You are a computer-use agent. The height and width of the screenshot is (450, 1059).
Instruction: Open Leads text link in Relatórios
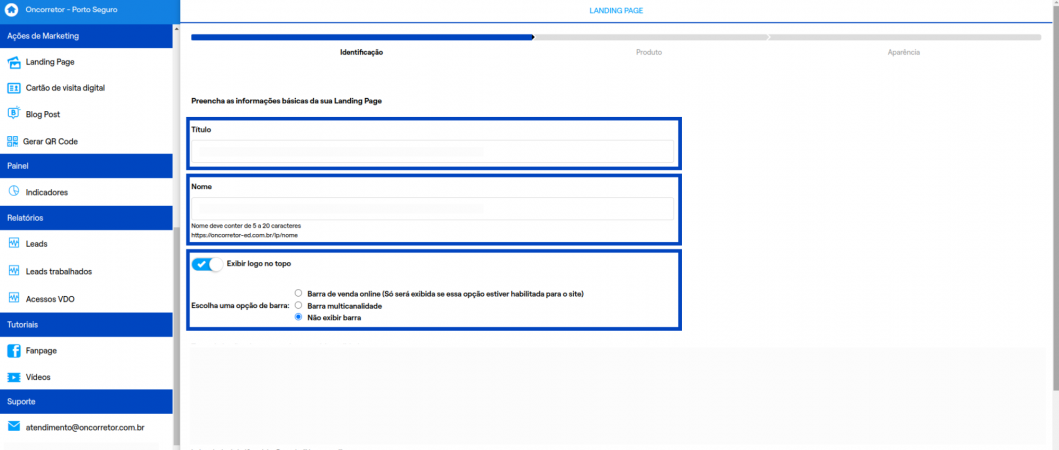(36, 244)
